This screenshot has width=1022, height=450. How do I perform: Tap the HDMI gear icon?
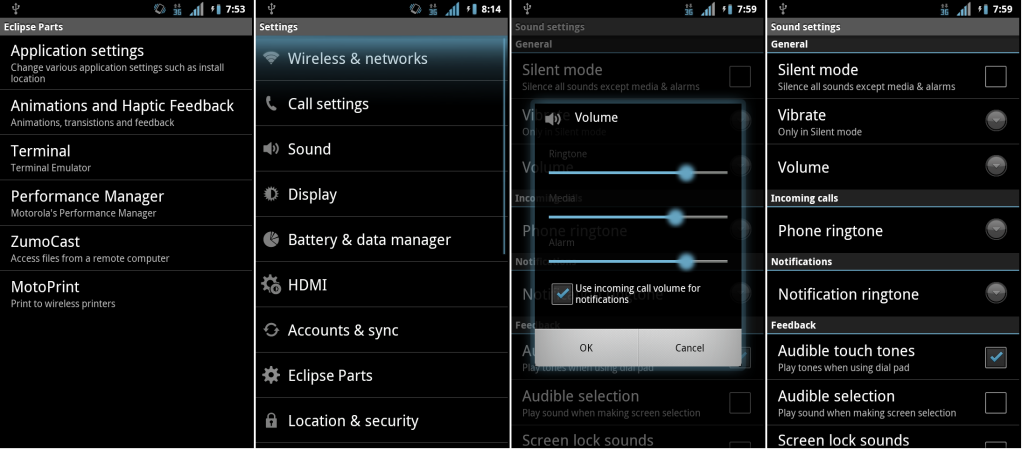tap(271, 284)
